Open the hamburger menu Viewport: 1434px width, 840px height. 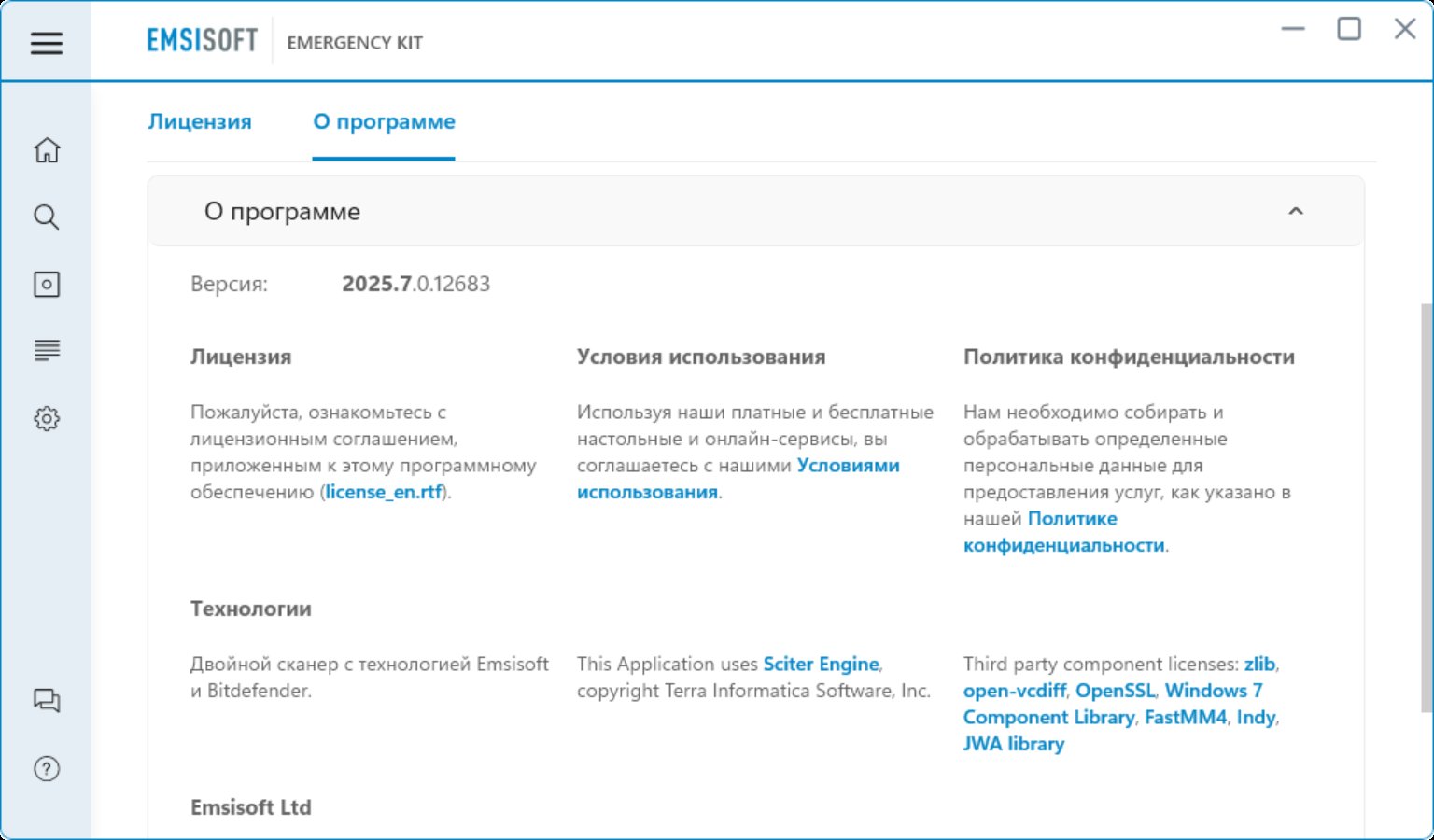coord(46,43)
